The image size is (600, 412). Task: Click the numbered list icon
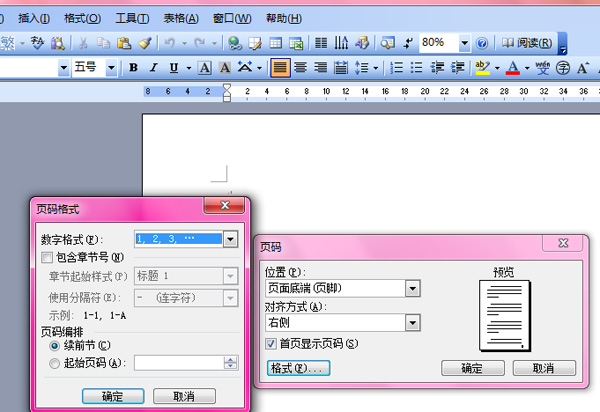(x=396, y=68)
